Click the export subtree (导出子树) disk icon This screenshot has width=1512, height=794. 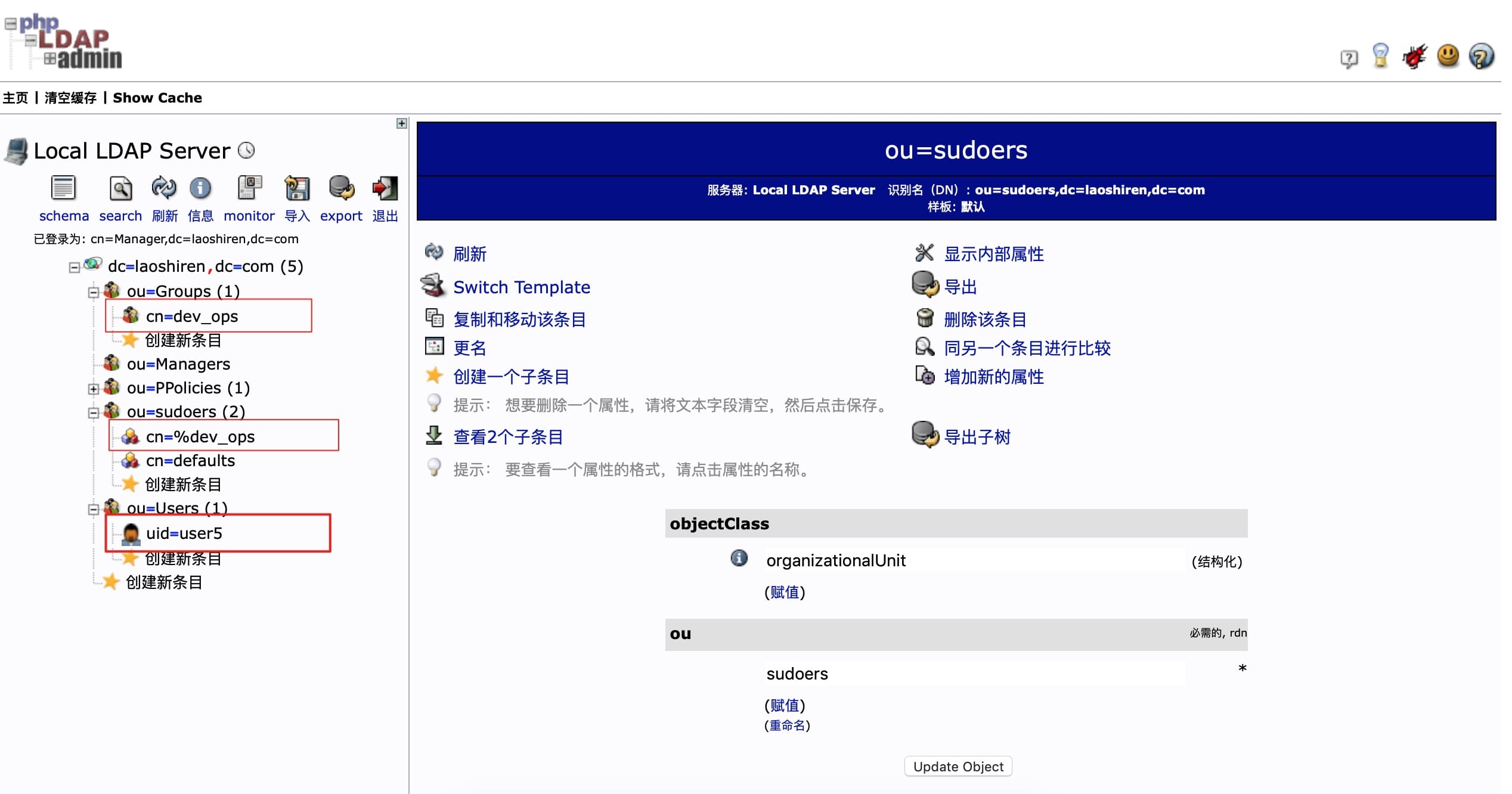[925, 435]
